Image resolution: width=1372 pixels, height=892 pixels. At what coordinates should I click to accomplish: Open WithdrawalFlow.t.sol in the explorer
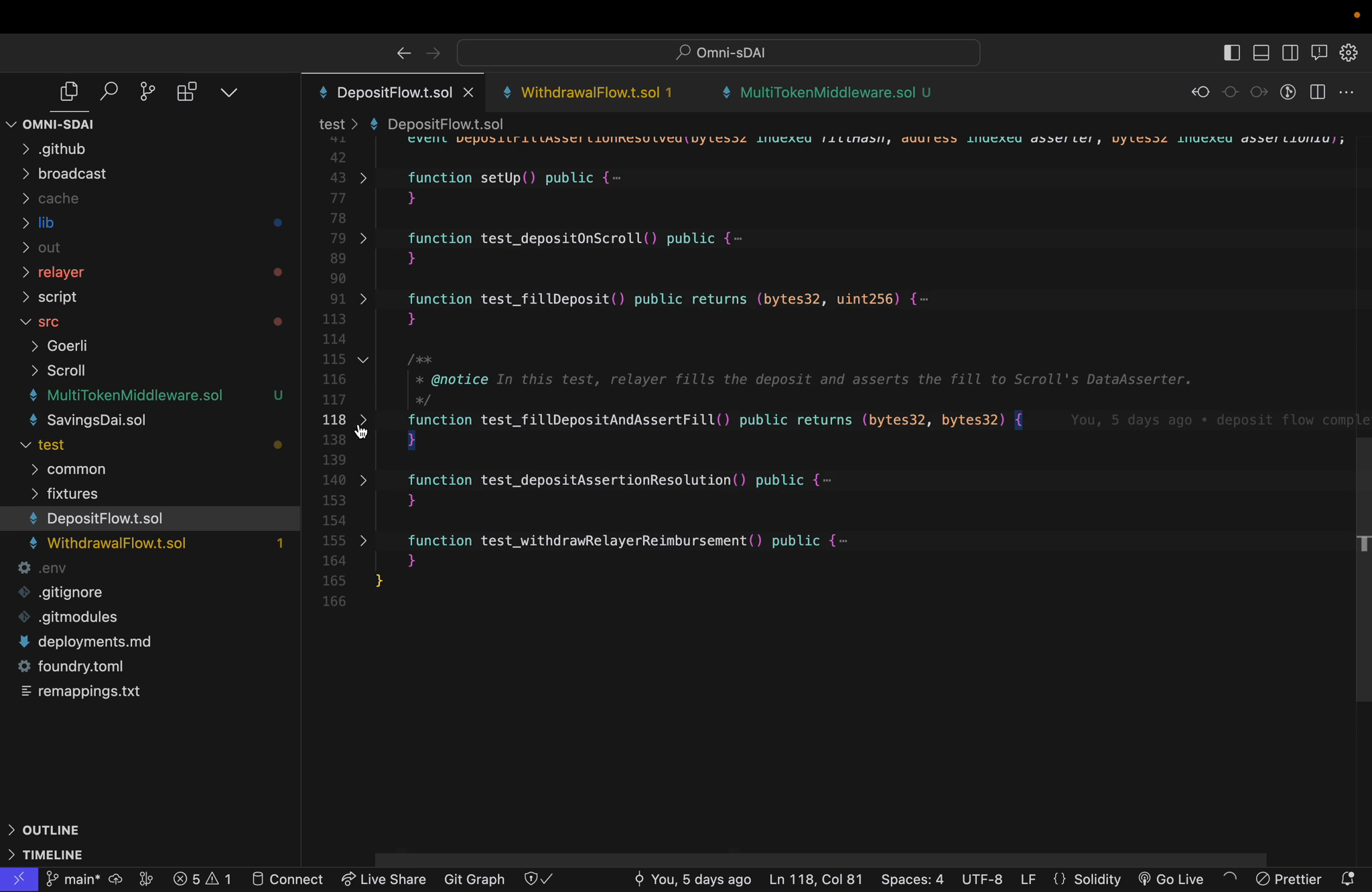click(x=150, y=543)
